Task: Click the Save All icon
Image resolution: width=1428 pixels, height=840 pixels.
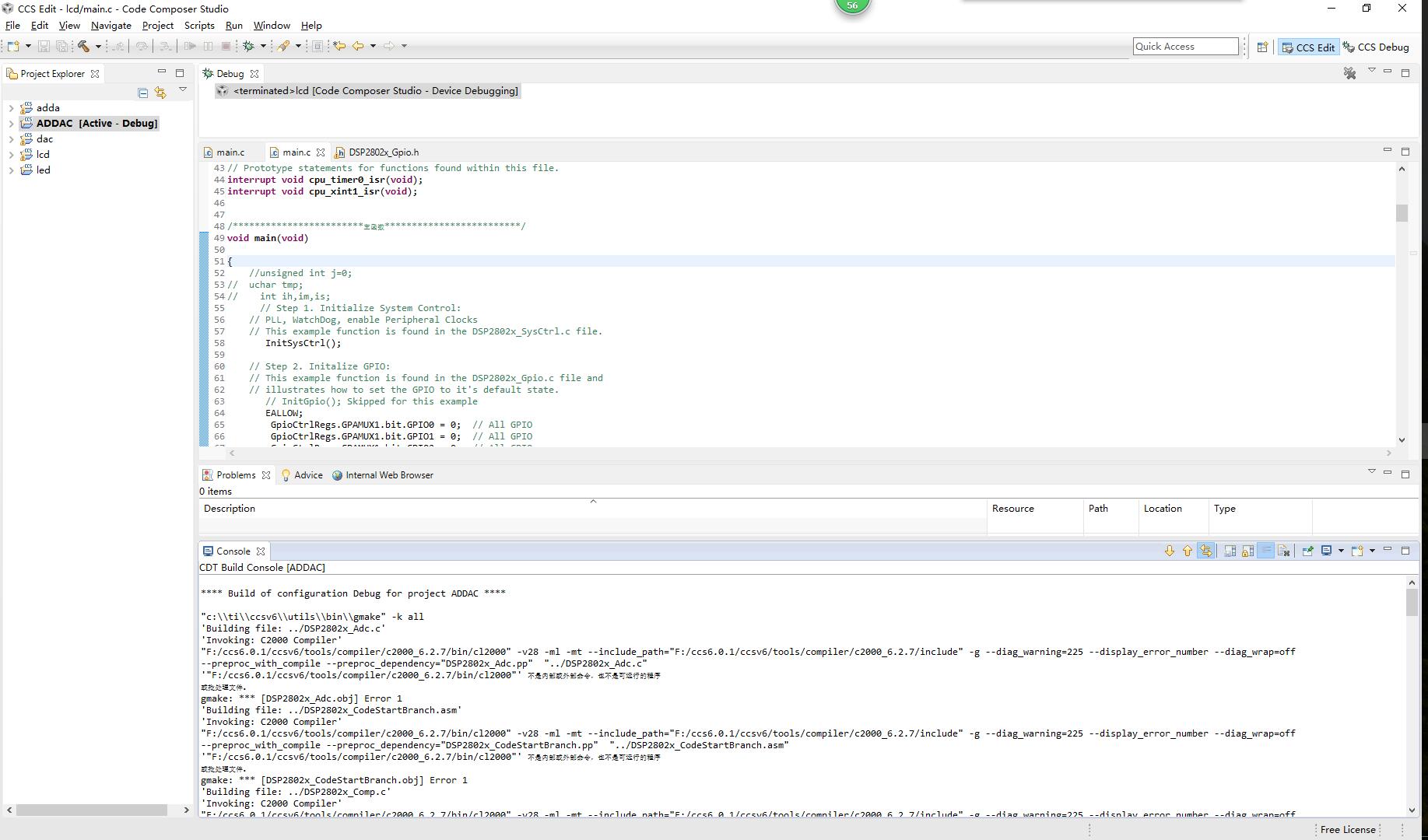Action: 61,46
